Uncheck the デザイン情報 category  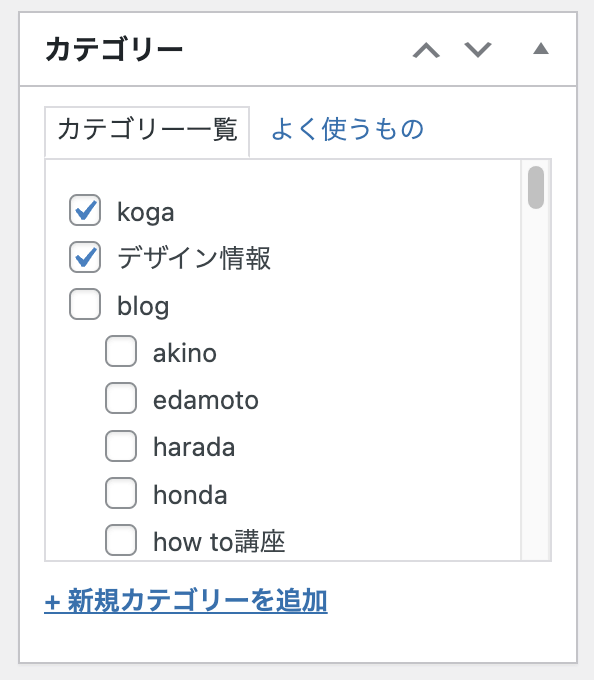(85, 257)
